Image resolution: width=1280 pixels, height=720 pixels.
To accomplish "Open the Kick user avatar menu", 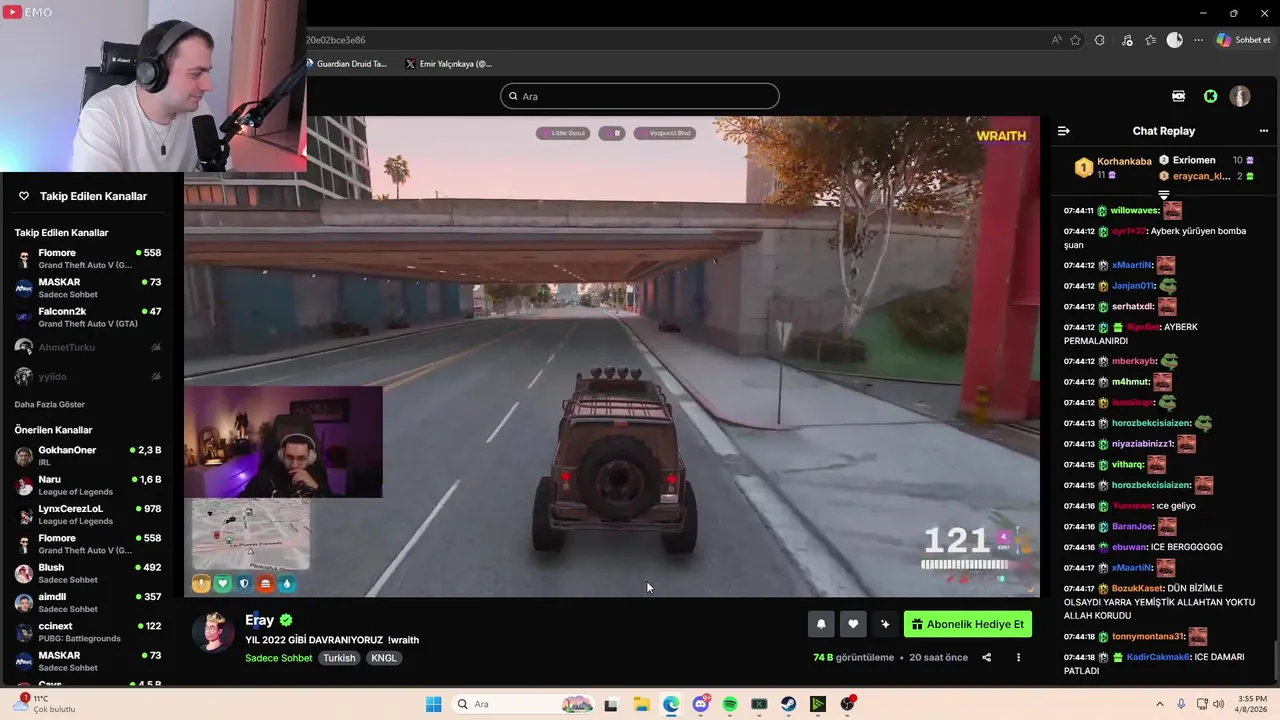I will pyautogui.click(x=1240, y=96).
